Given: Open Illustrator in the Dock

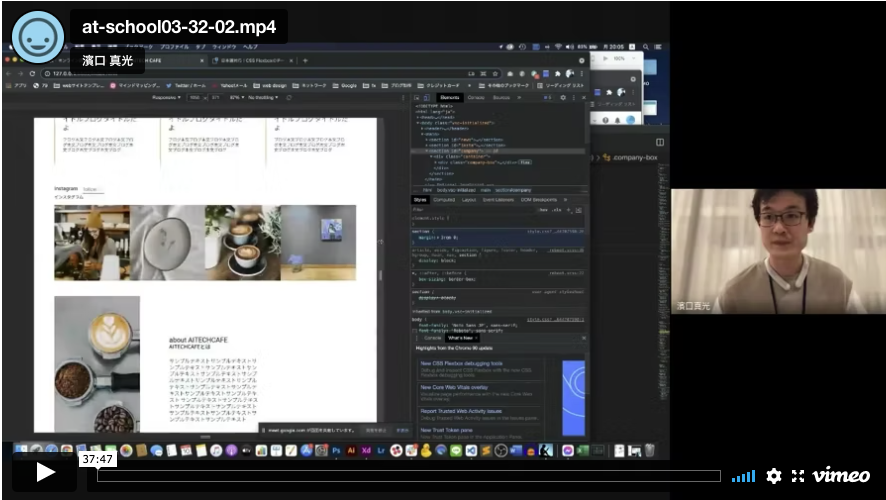Looking at the screenshot, I should point(351,451).
